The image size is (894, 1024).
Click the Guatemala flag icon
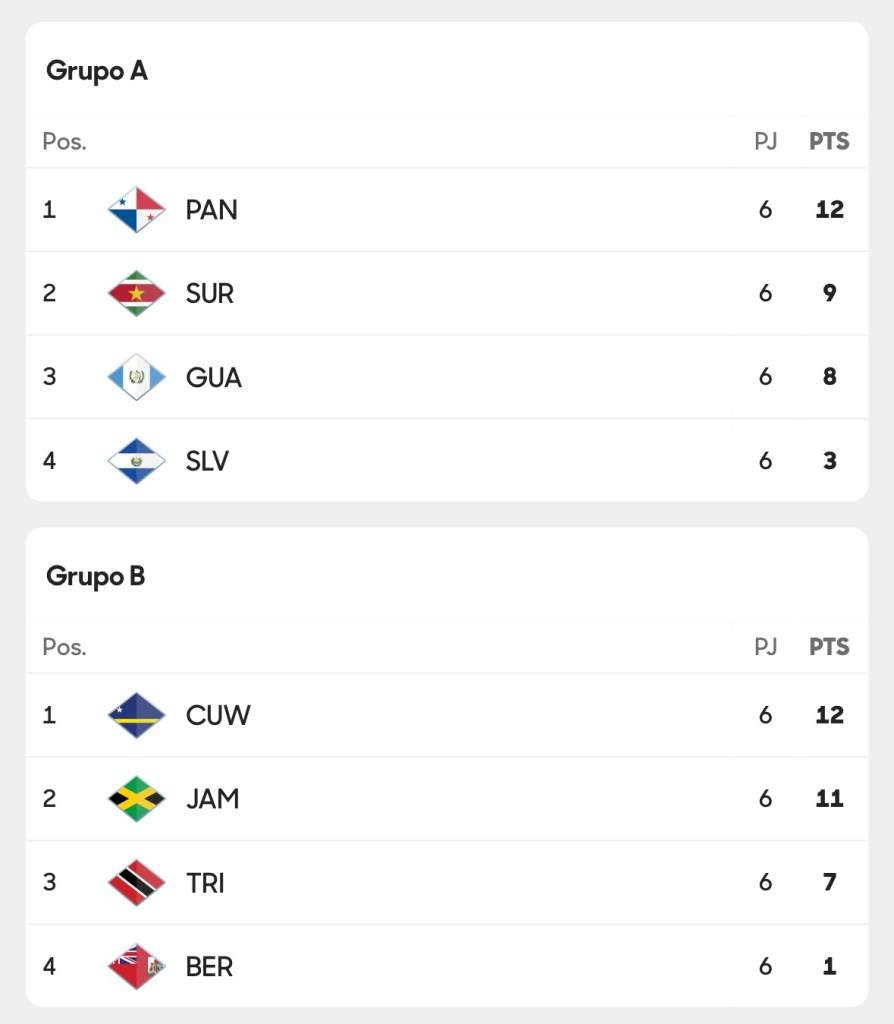point(136,377)
